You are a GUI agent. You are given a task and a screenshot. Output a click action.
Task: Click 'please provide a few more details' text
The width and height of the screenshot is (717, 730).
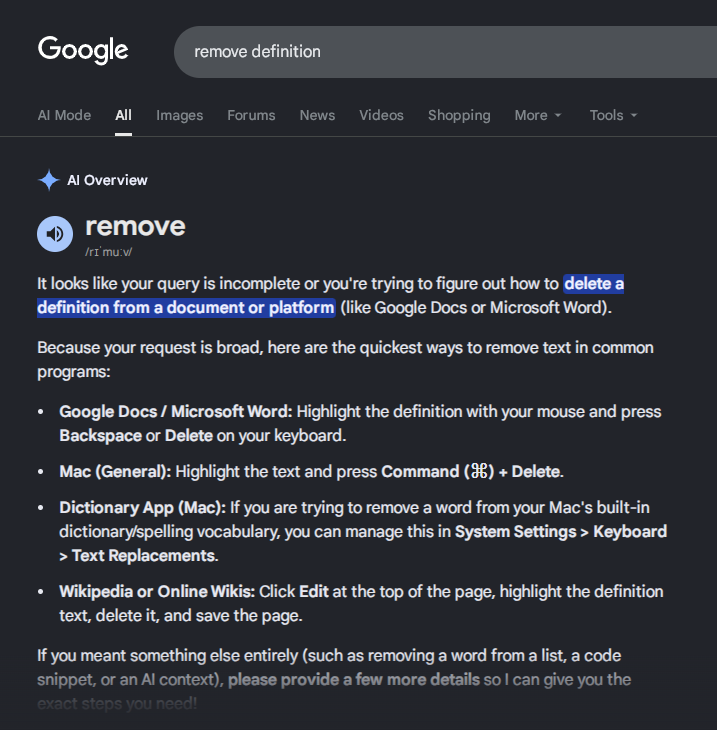(x=354, y=680)
